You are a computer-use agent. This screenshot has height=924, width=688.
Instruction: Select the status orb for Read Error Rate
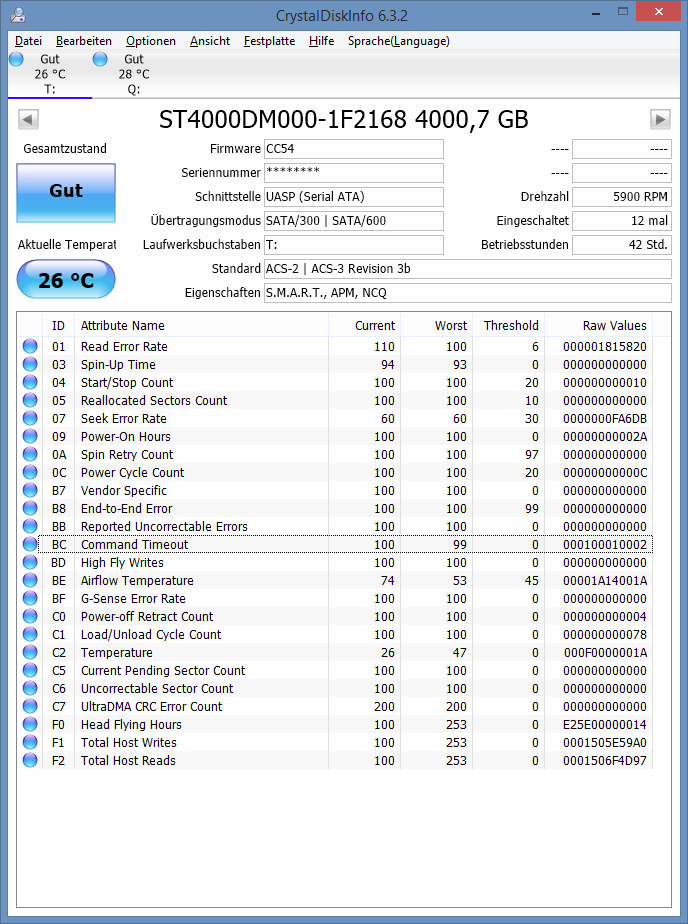pyautogui.click(x=30, y=346)
